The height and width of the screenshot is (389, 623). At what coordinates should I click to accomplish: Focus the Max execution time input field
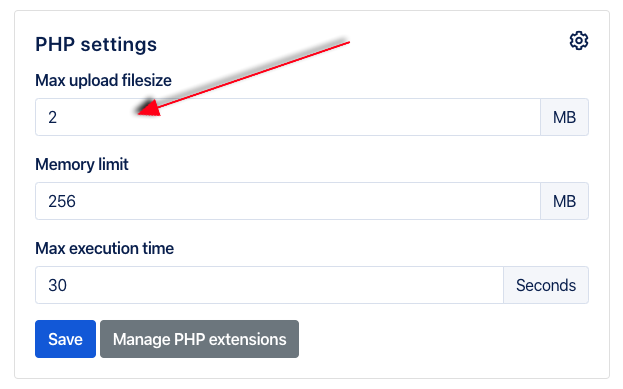[x=269, y=285]
